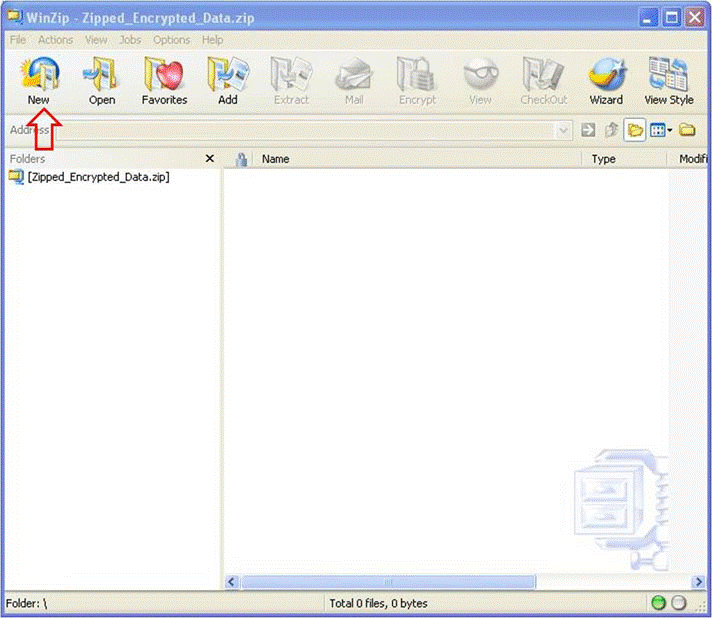Click the green status light indicator
This screenshot has height=618, width=712.
pyautogui.click(x=658, y=603)
